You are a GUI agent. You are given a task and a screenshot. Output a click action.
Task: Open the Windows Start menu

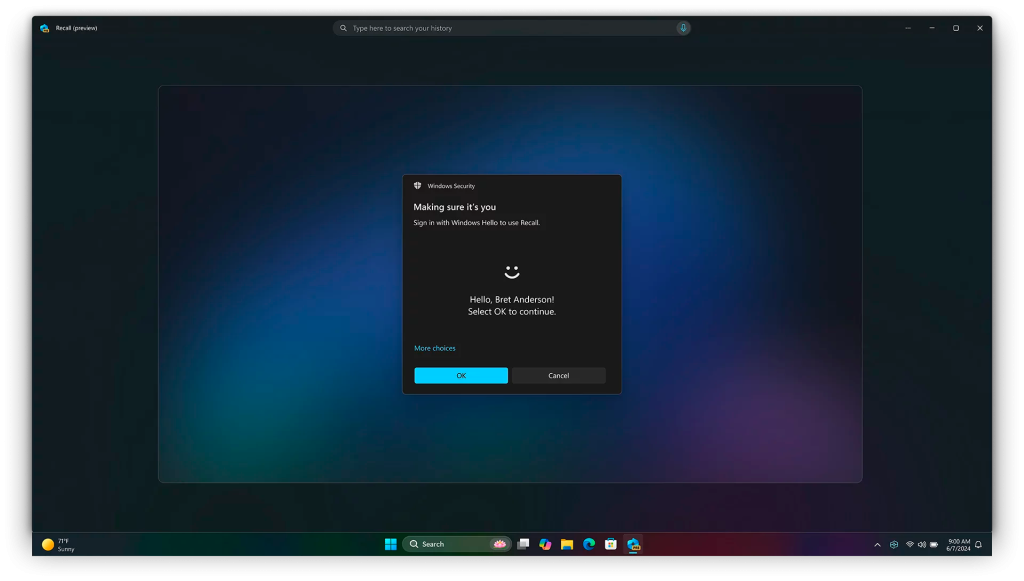tap(391, 544)
